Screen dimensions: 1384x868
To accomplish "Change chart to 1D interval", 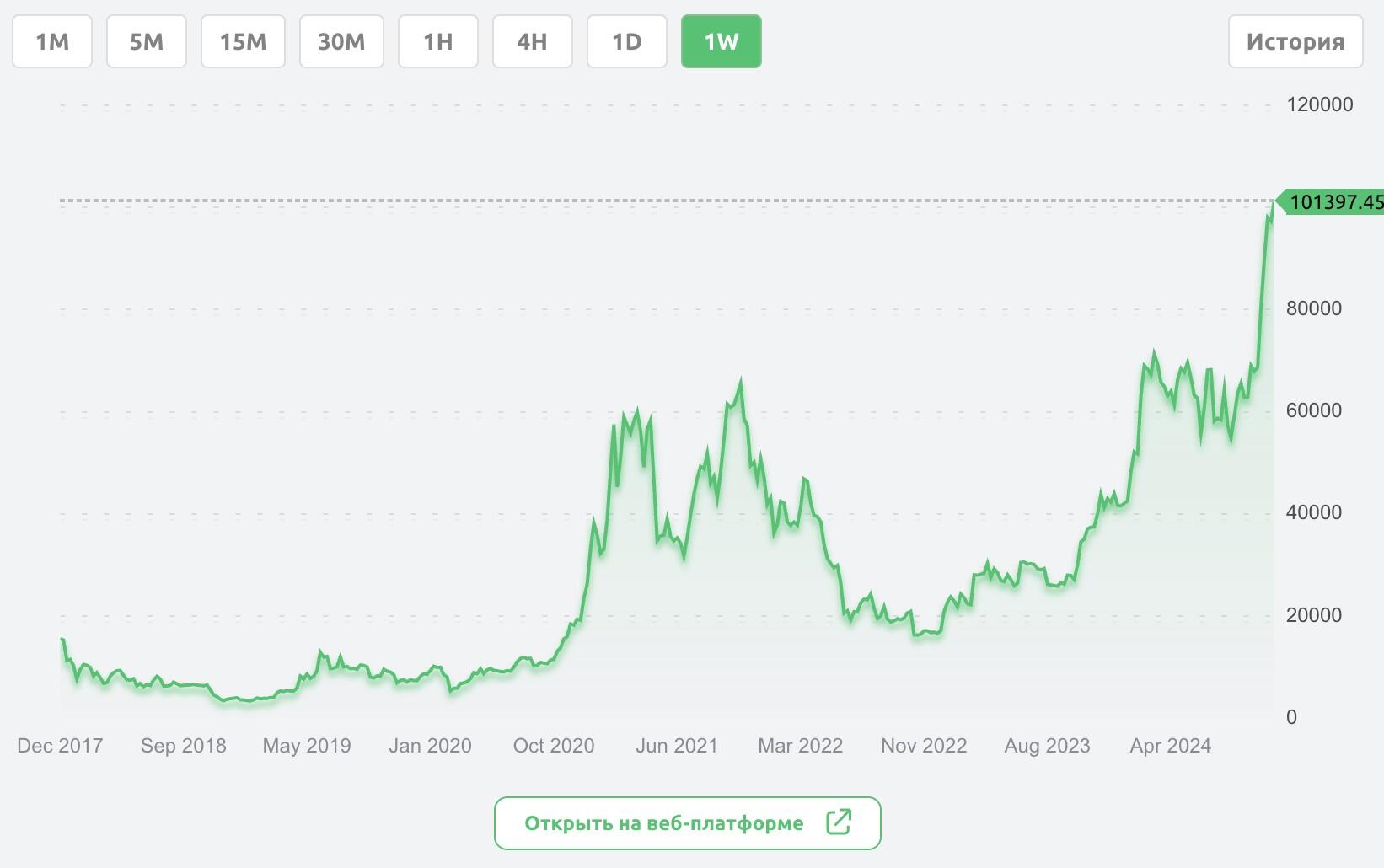I will tap(626, 41).
